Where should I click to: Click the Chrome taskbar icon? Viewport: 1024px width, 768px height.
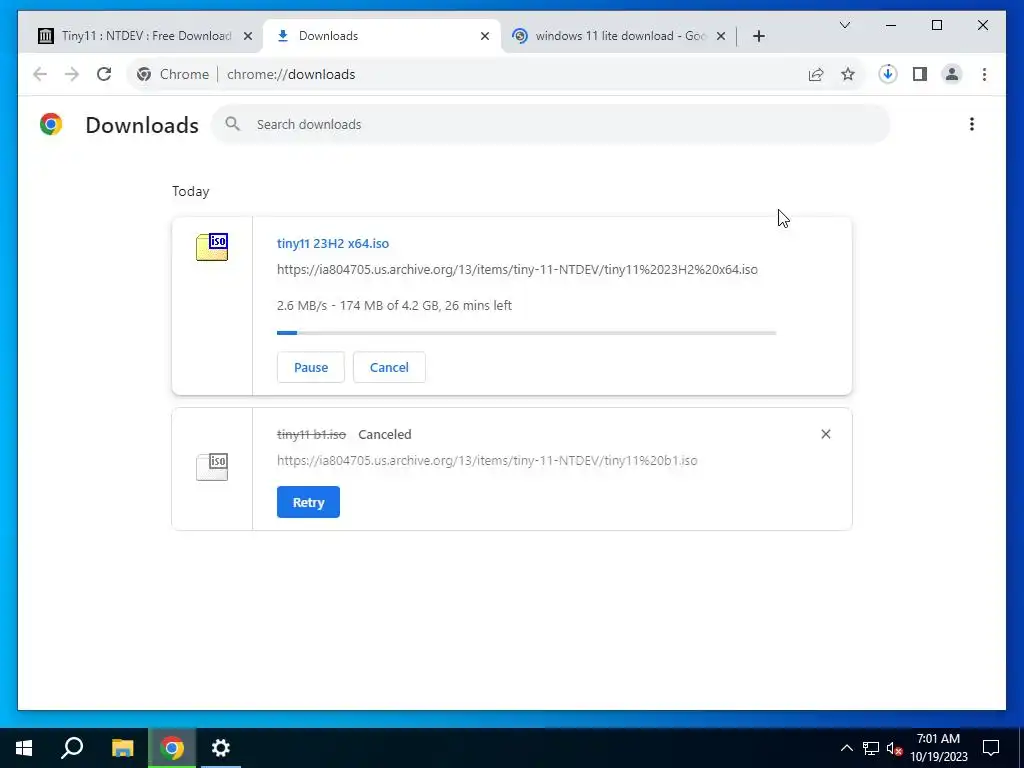click(x=172, y=748)
